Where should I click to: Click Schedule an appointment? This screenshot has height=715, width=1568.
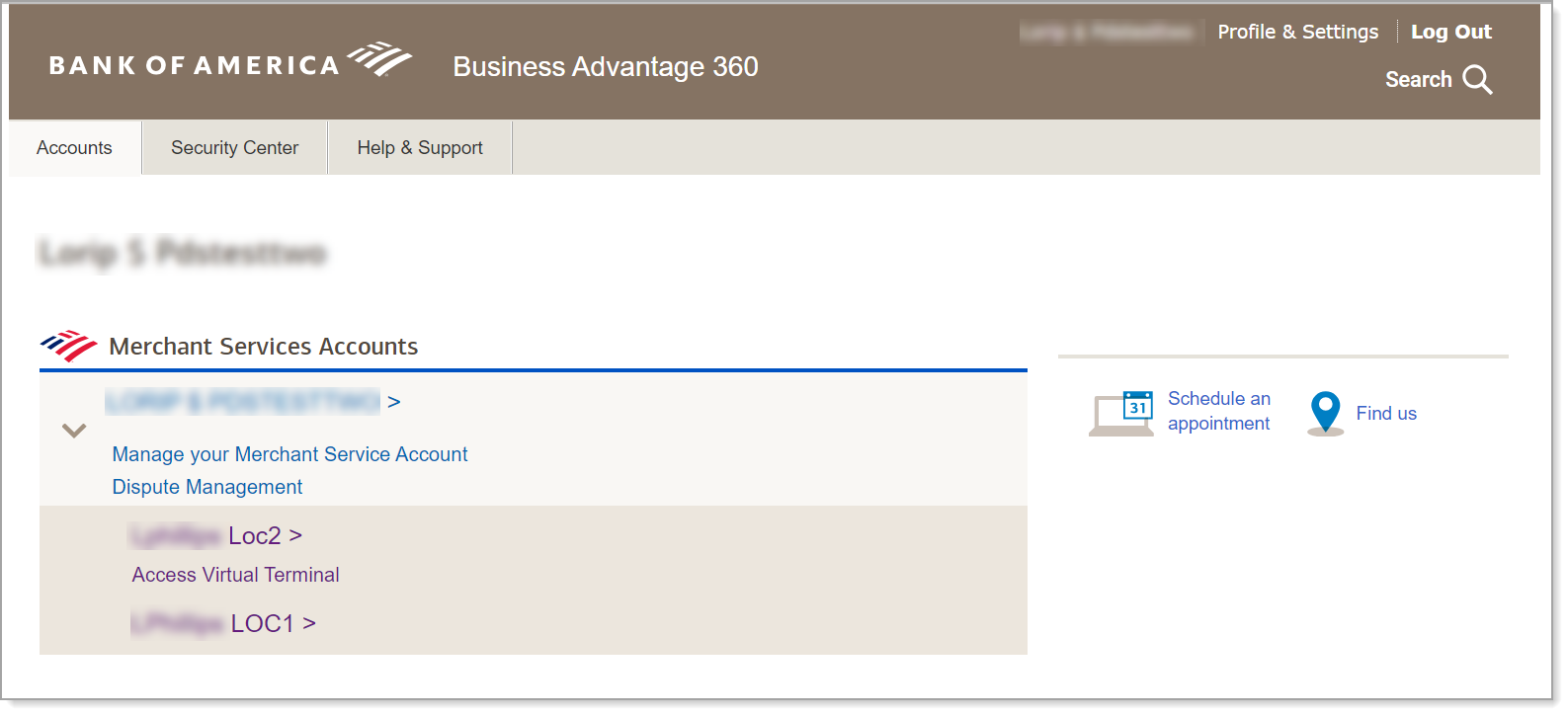point(1220,411)
